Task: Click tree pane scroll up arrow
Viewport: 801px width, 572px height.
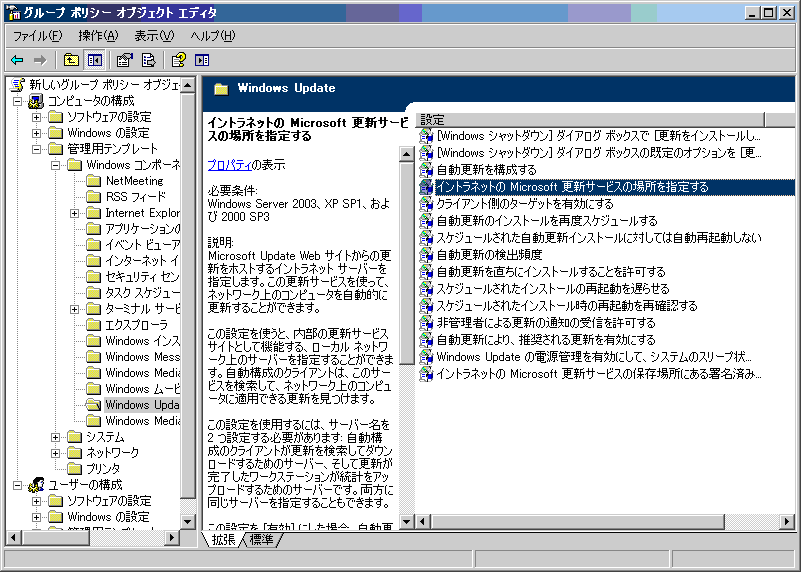Action: pos(188,85)
